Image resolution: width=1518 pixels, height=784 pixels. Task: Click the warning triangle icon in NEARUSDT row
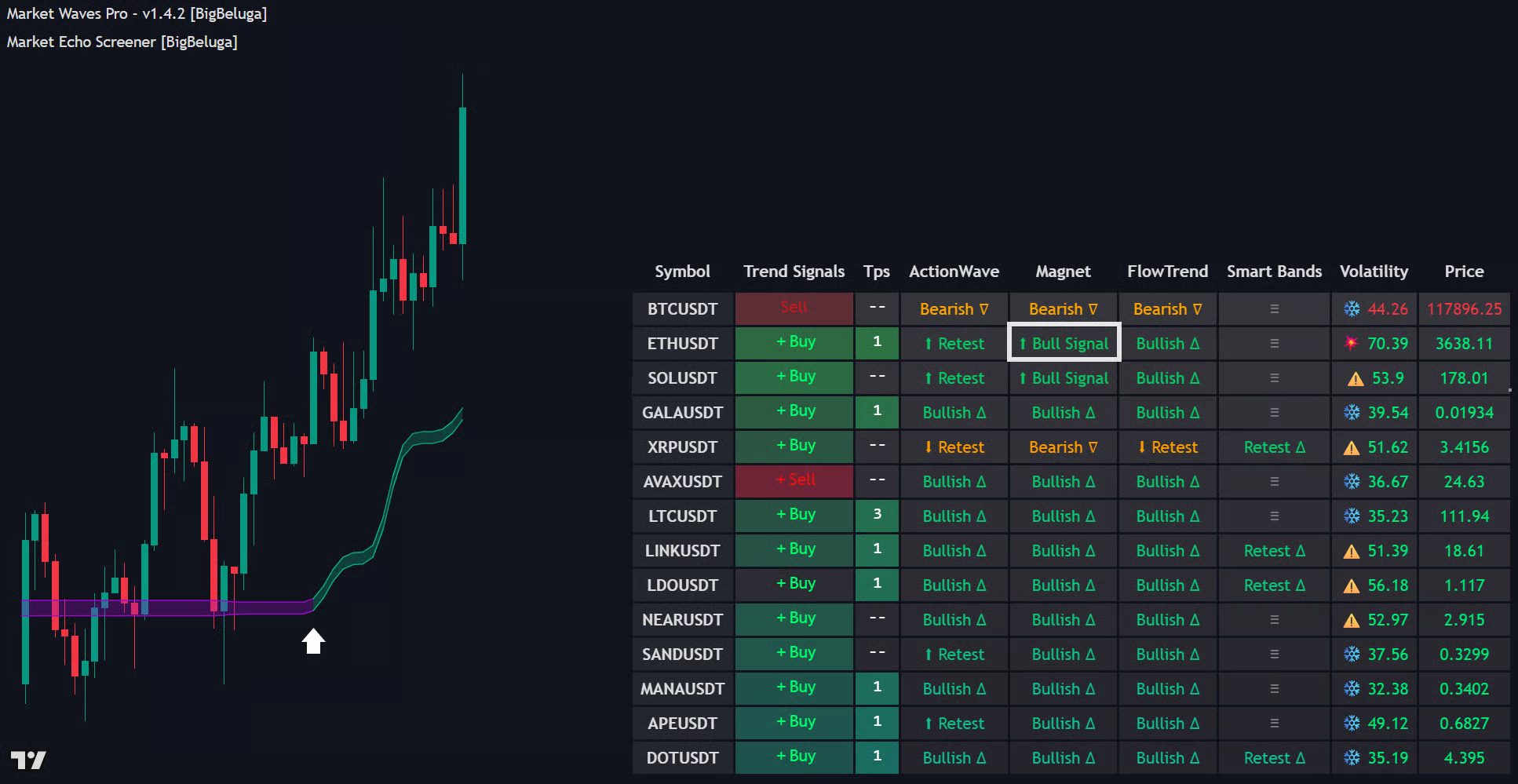click(1352, 621)
